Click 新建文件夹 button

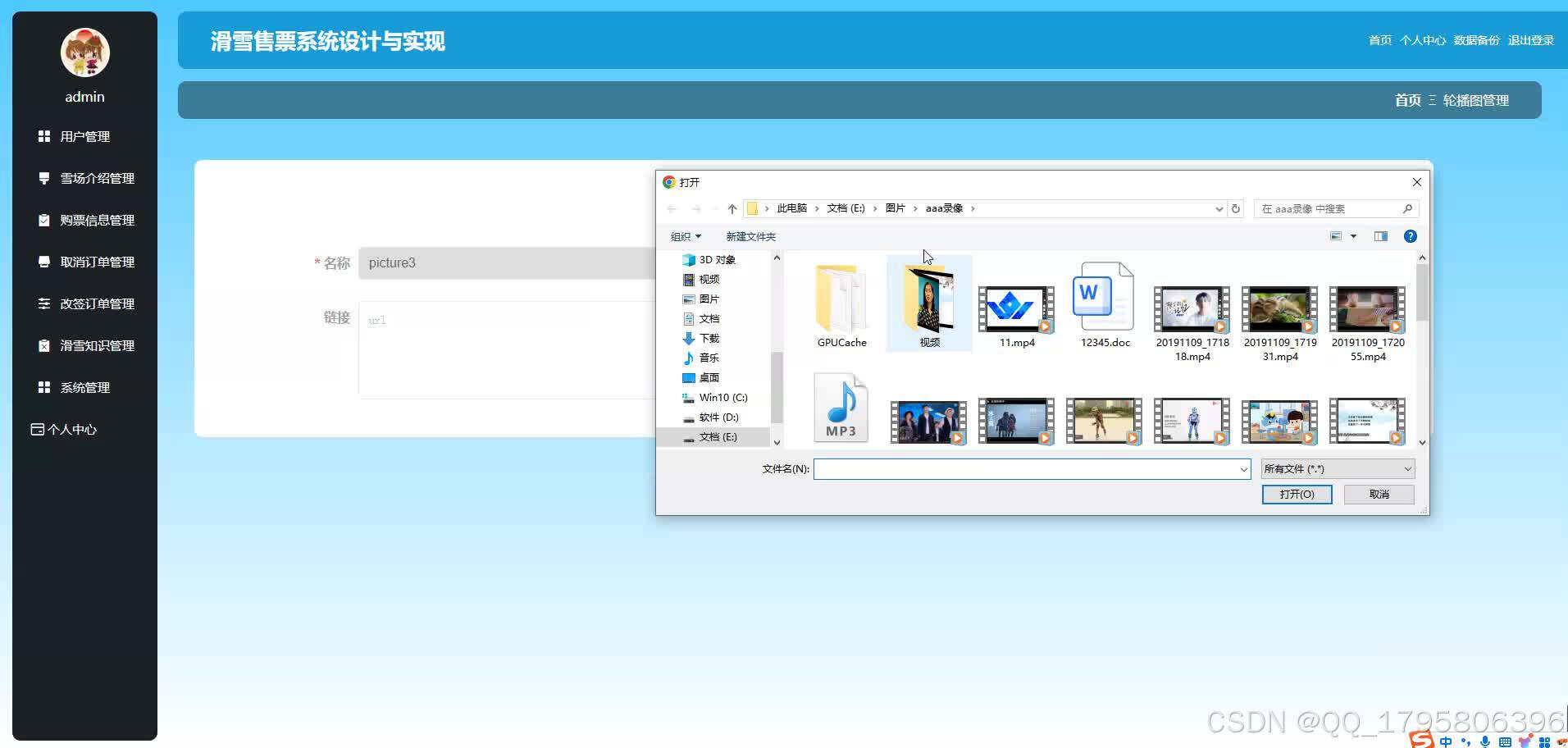click(750, 236)
